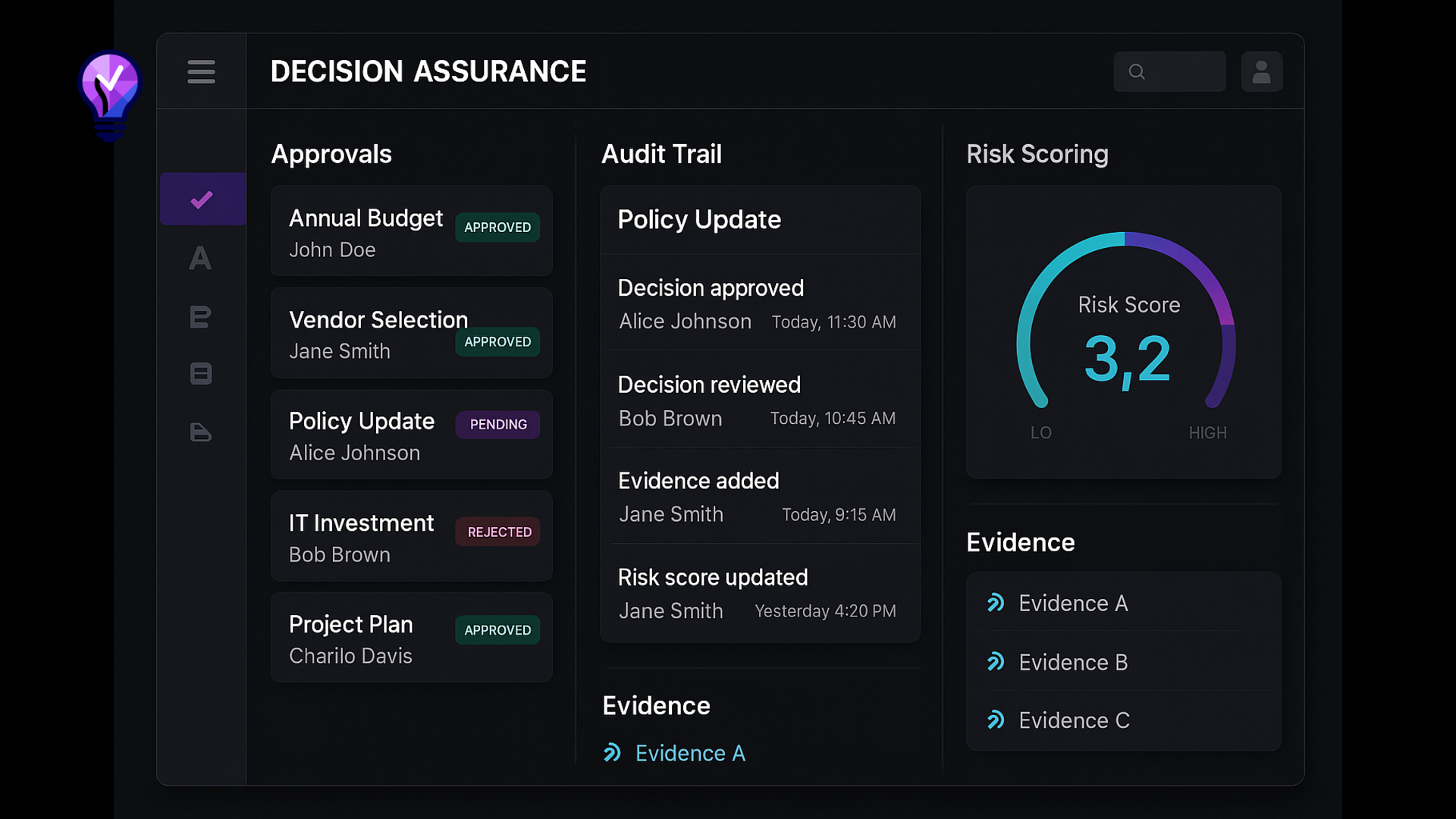
Task: Select the Decision reviewed audit entry
Action: pyautogui.click(x=758, y=400)
